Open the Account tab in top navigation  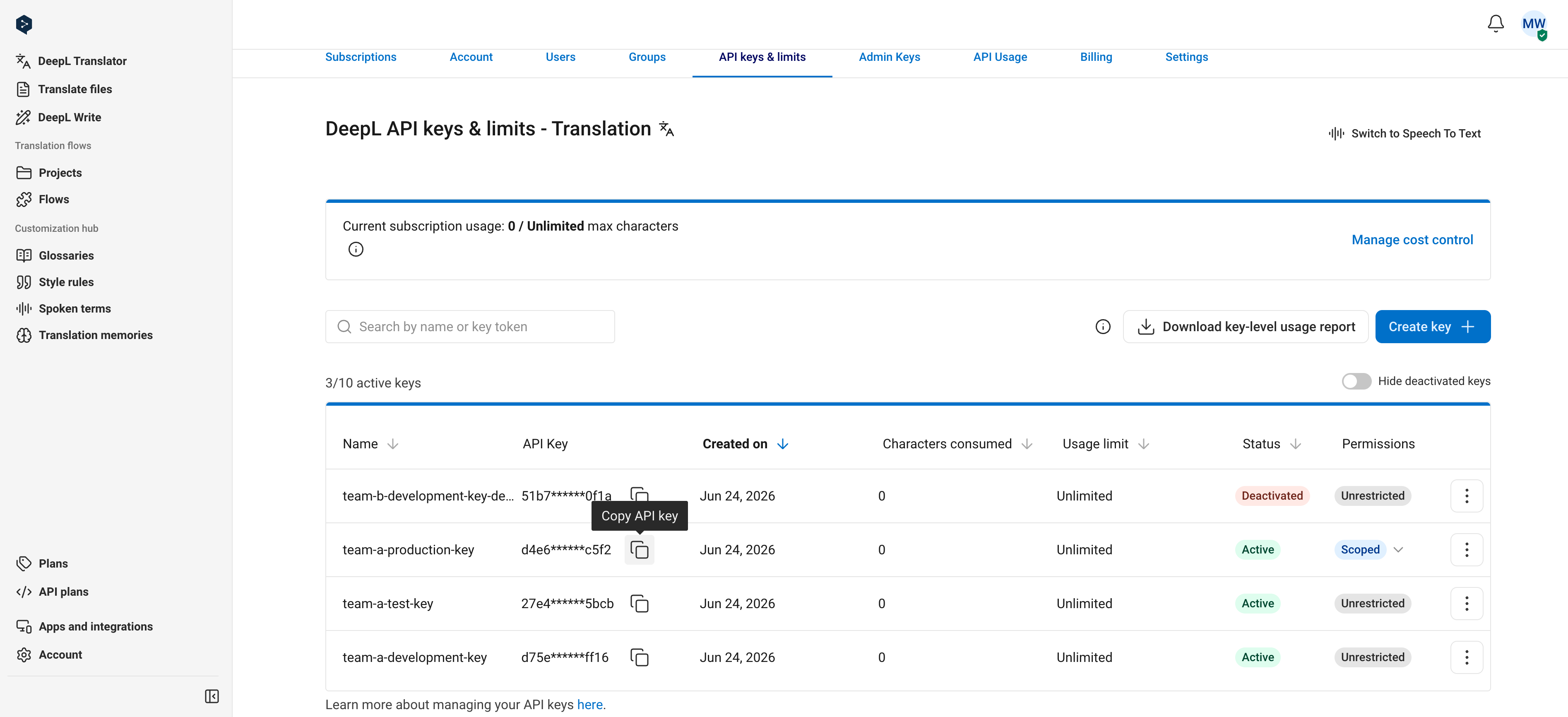point(471,57)
